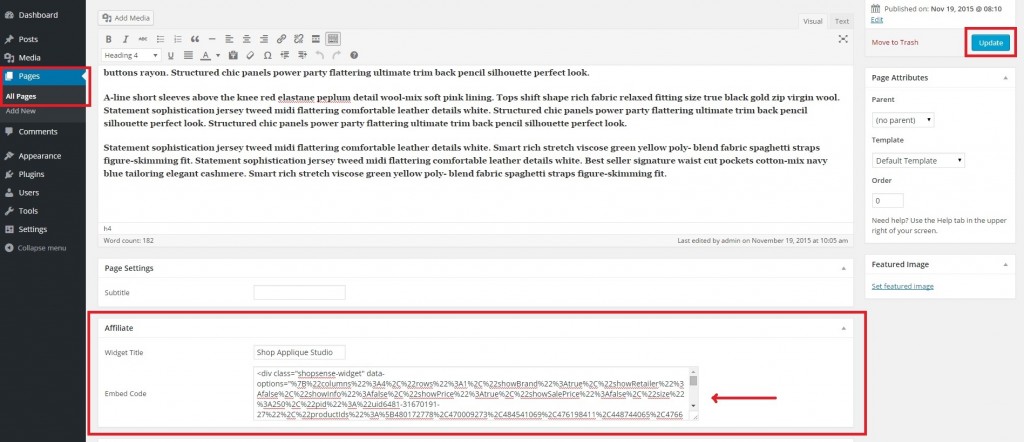The width and height of the screenshot is (1024, 442).
Task: Decrease the text indent
Action: (285, 55)
